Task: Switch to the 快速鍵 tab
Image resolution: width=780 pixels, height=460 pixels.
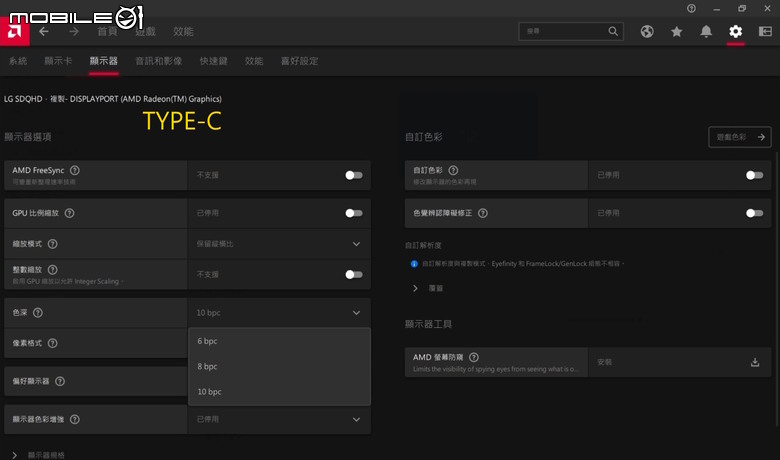Action: (213, 61)
